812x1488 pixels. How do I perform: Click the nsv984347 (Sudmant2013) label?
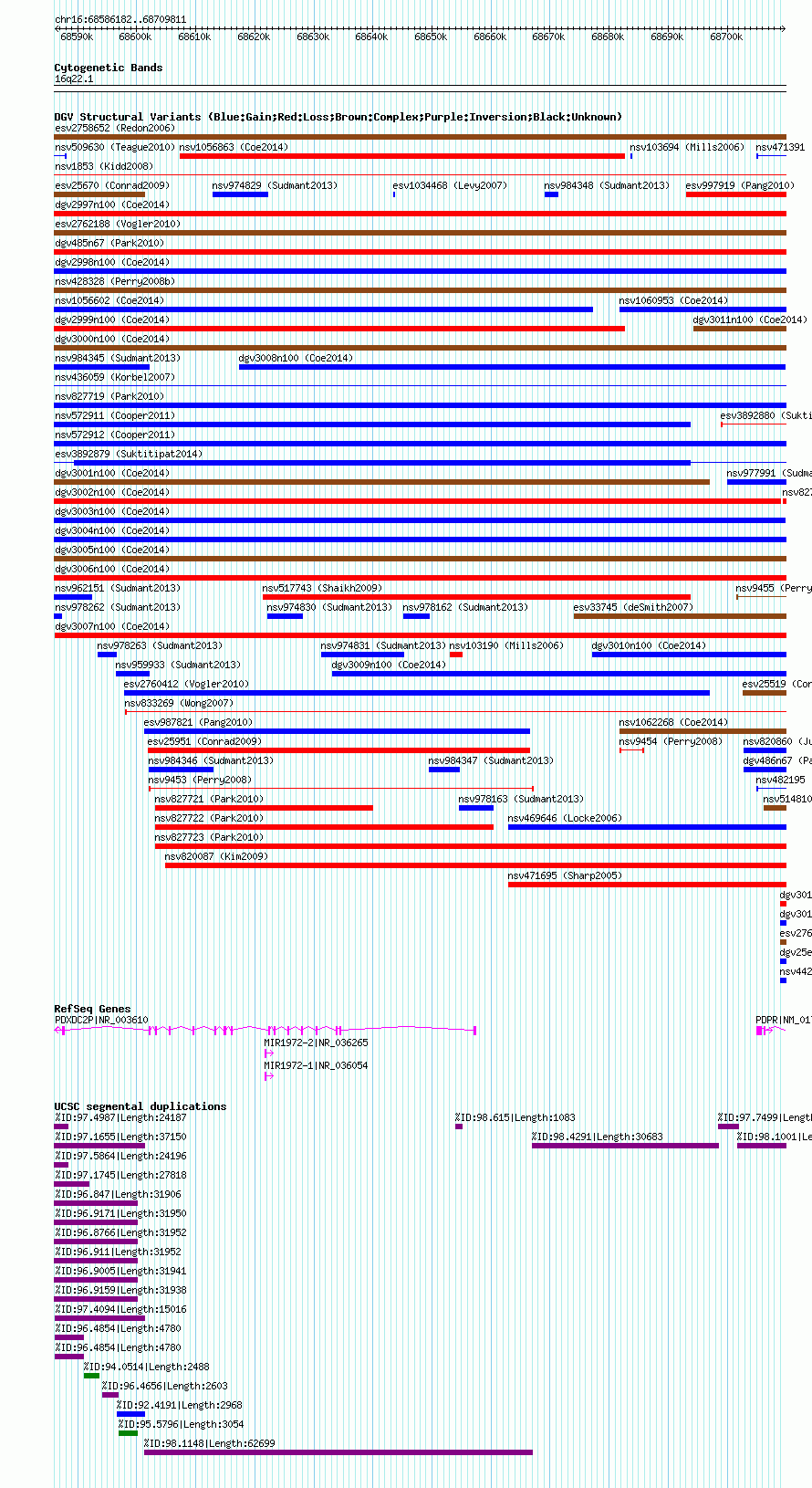[491, 760]
